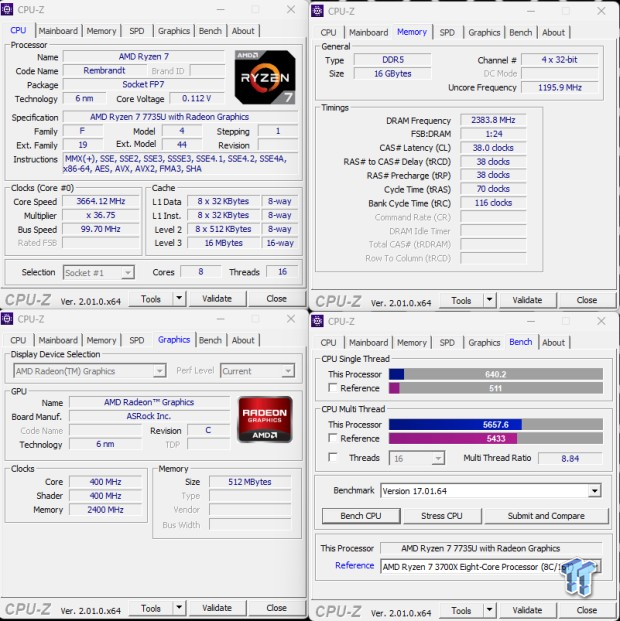The image size is (620, 621).
Task: Open the Reference processor Ryzen 7 3700X dropdown
Action: tap(595, 567)
